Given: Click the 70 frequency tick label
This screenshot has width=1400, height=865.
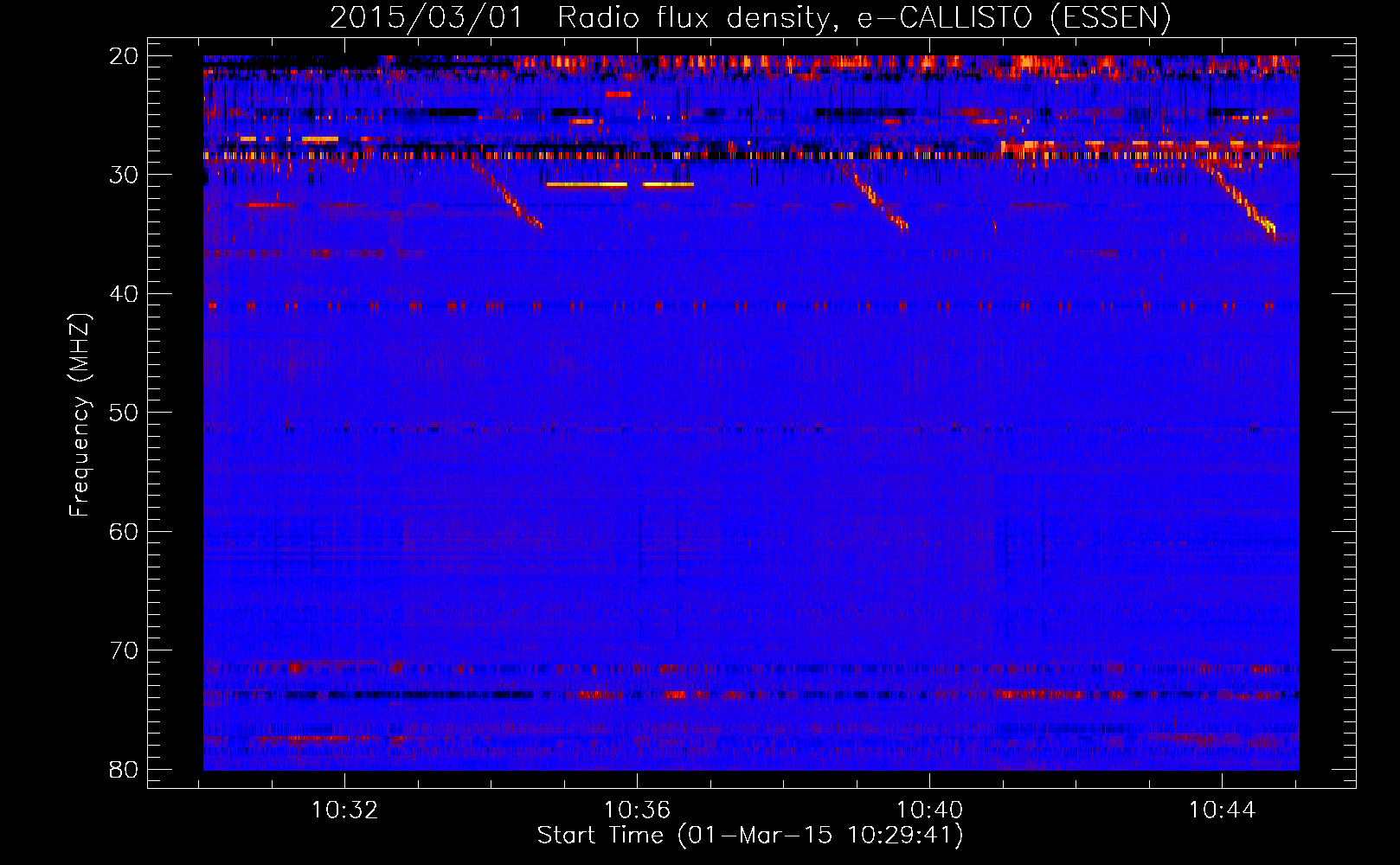Looking at the screenshot, I should point(124,650).
